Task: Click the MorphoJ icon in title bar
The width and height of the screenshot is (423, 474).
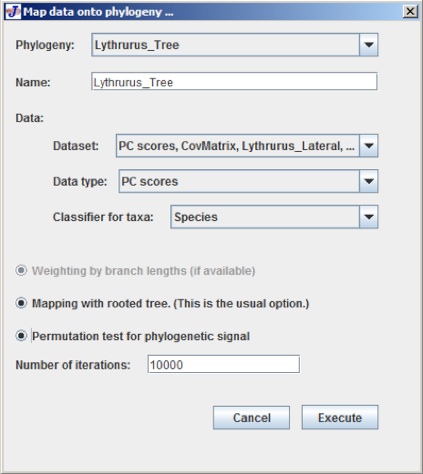Action: click(x=13, y=12)
